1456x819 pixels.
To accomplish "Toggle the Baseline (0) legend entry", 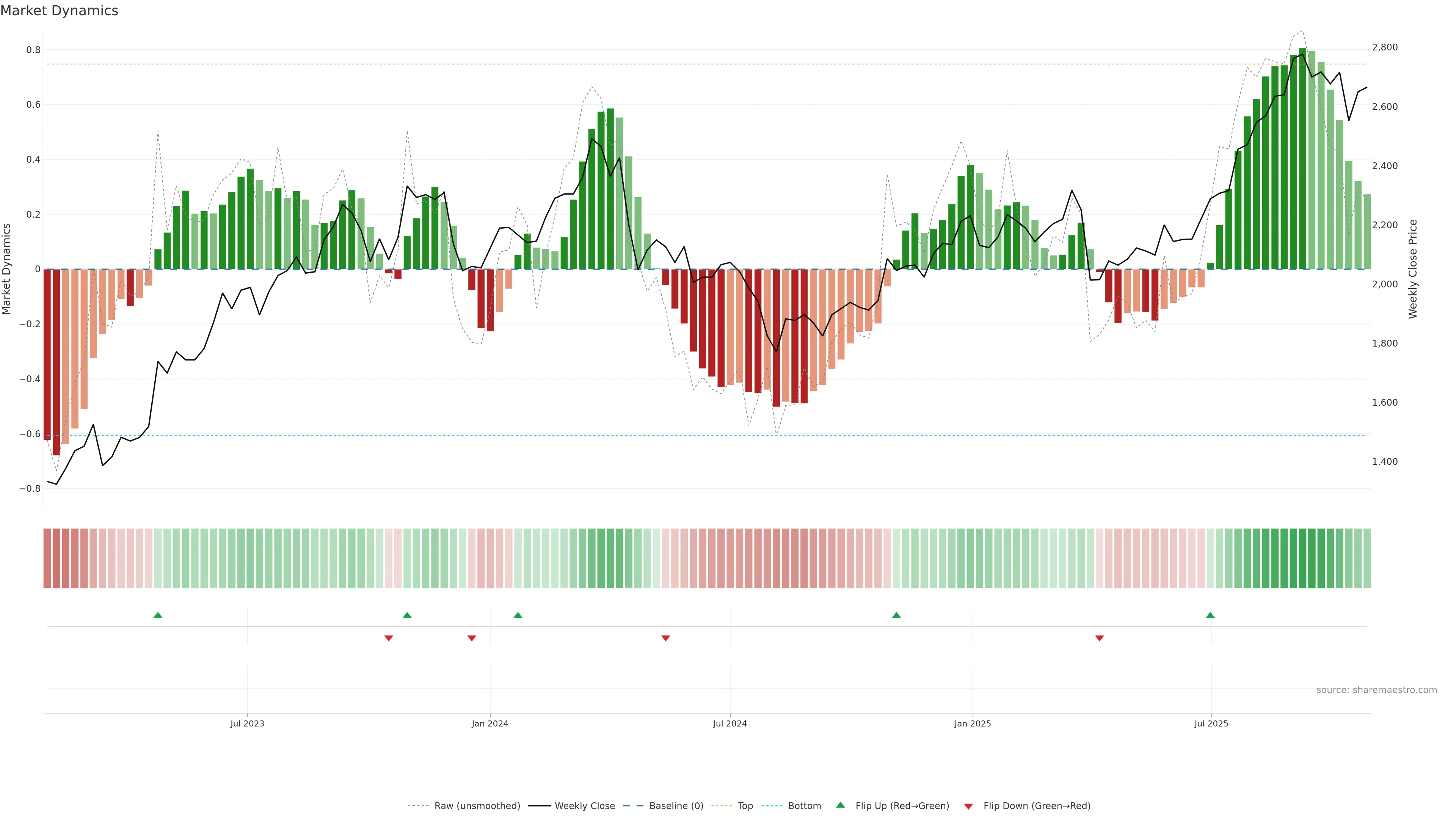I will 676,806.
